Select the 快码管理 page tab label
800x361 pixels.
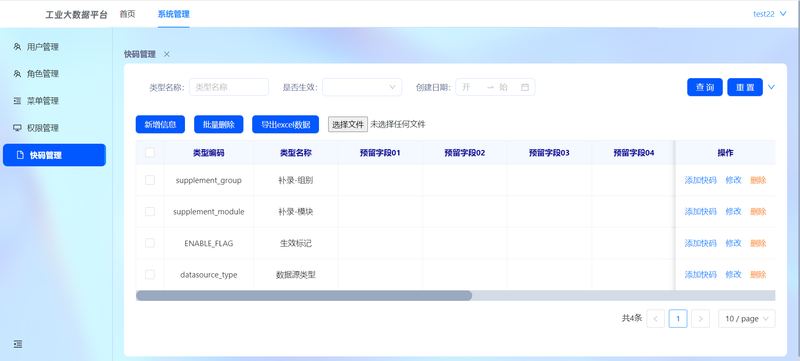[140, 54]
